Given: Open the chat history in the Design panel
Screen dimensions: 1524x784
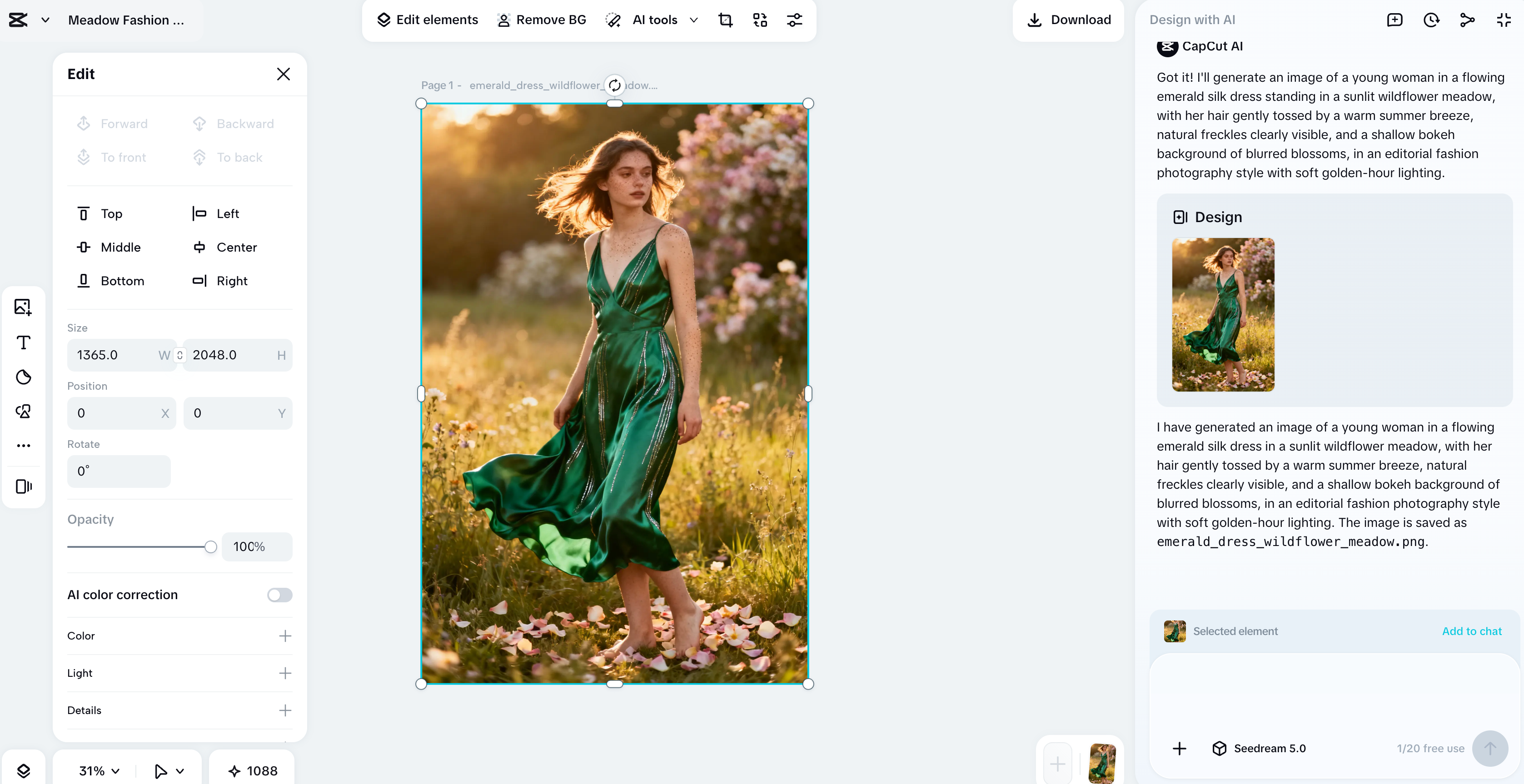Looking at the screenshot, I should coord(1432,20).
